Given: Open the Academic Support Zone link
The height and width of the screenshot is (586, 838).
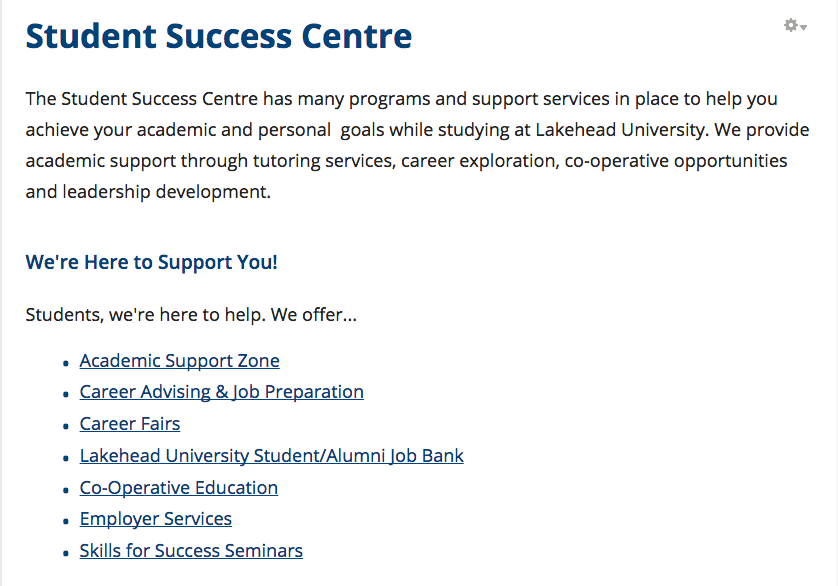Looking at the screenshot, I should 180,361.
